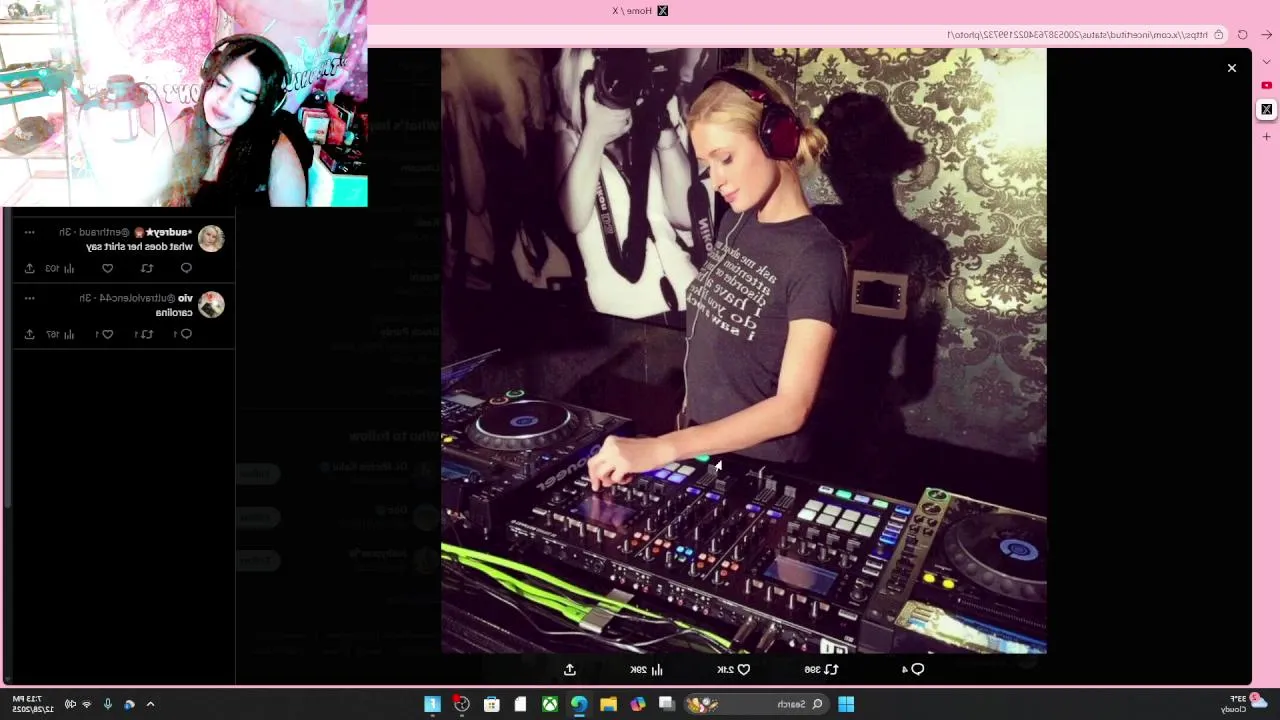Go back using the browser arrow
The height and width of the screenshot is (720, 1280).
1266,34
